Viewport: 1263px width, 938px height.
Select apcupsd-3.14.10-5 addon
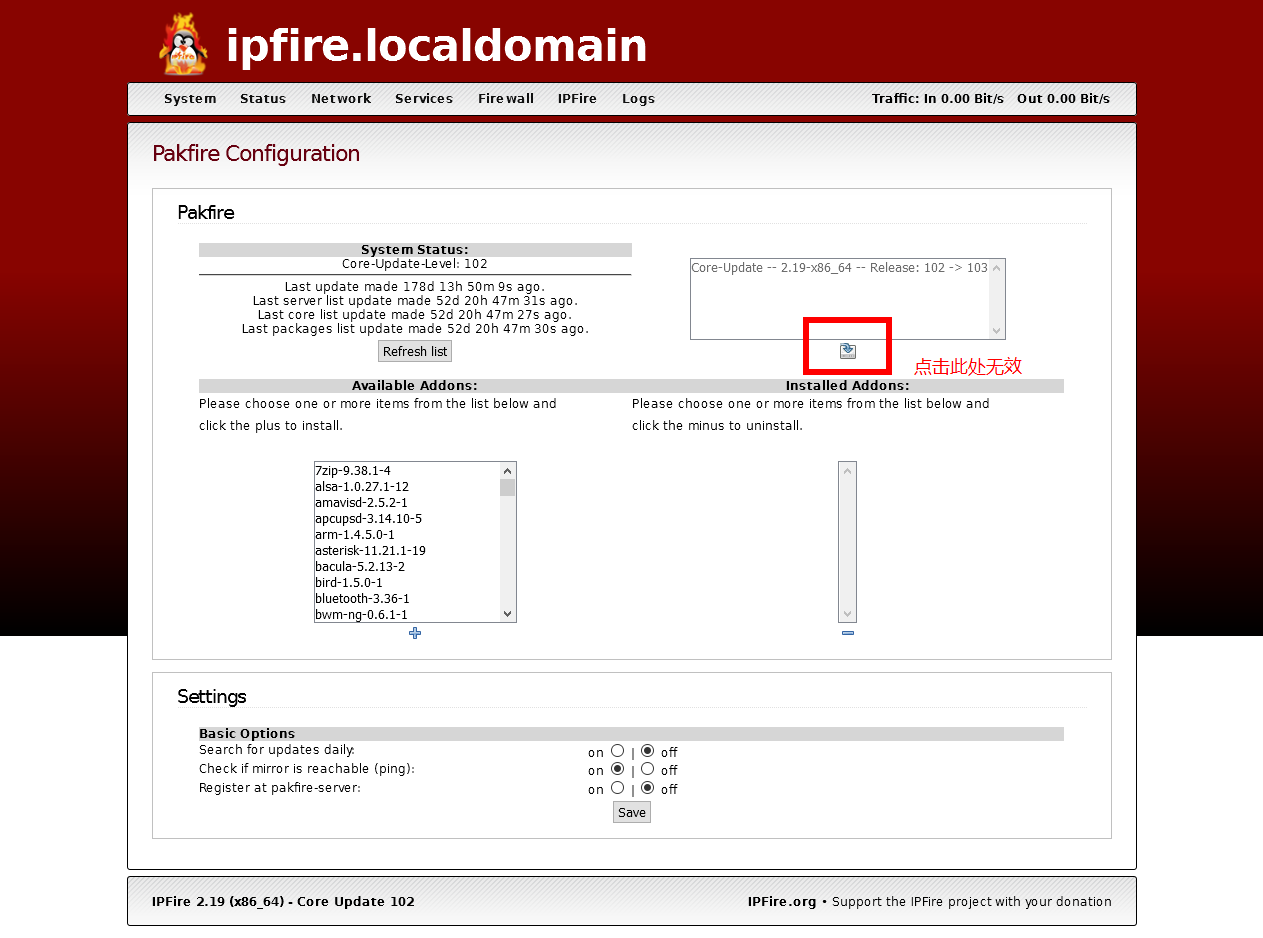(x=407, y=518)
